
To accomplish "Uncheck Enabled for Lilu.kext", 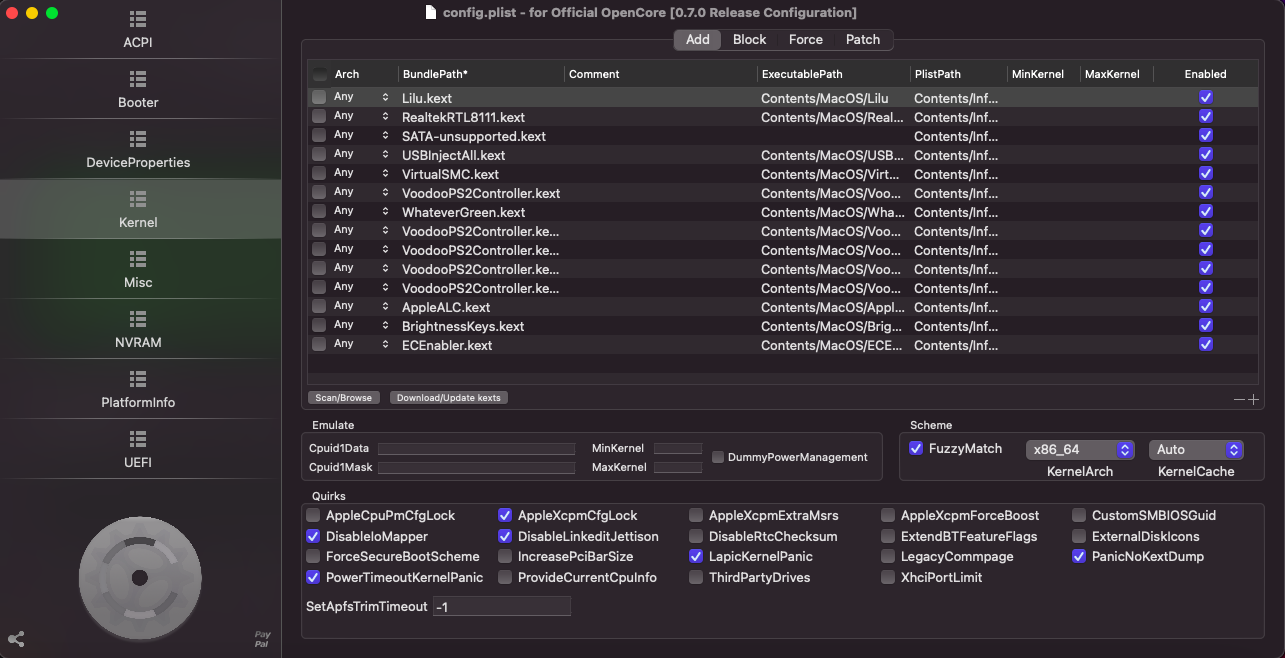I will [1206, 98].
